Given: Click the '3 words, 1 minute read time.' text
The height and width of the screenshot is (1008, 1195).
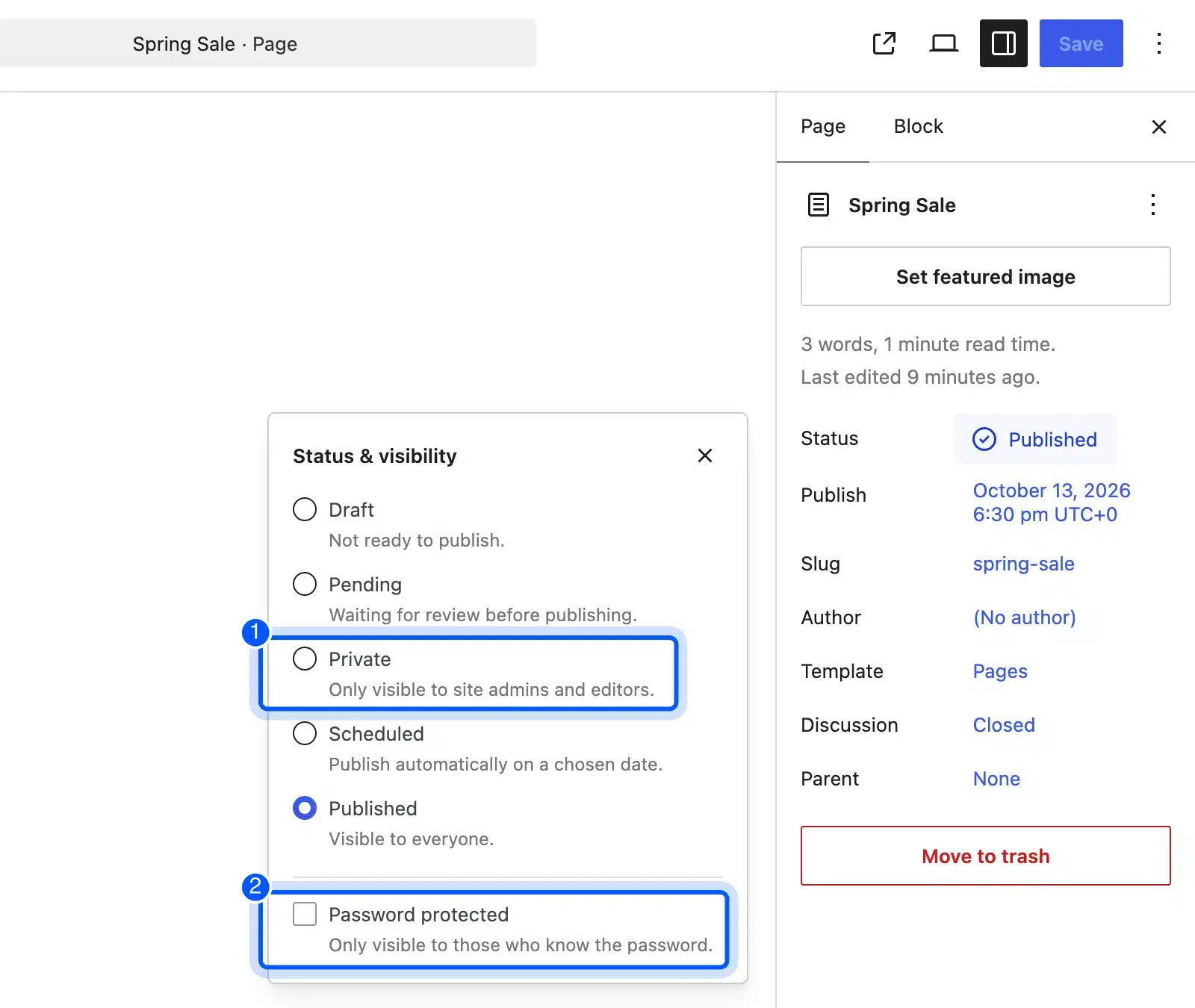Looking at the screenshot, I should coord(928,344).
